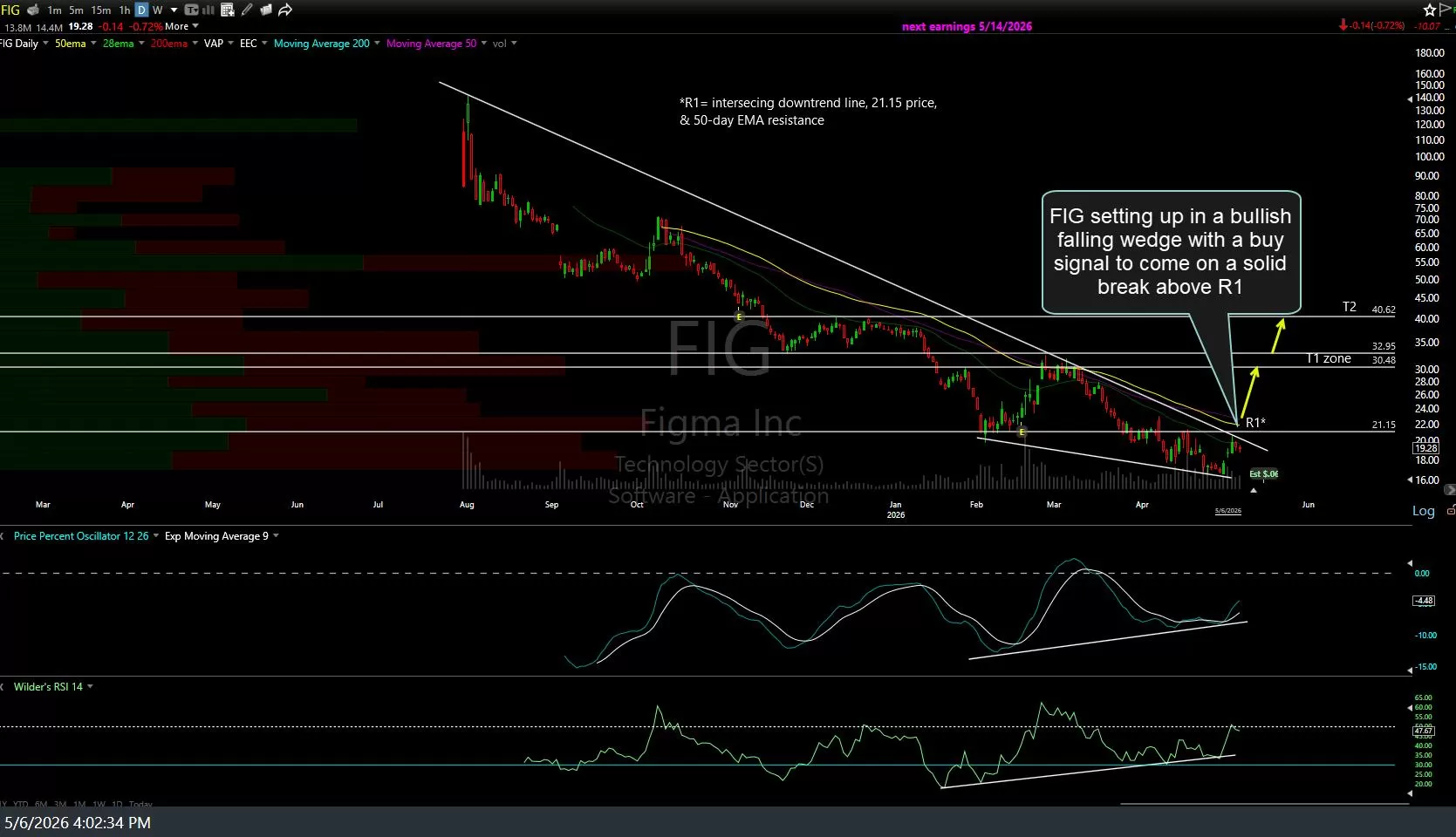Click the PPO value -4.48 label
1456x837 pixels.
click(x=1424, y=601)
